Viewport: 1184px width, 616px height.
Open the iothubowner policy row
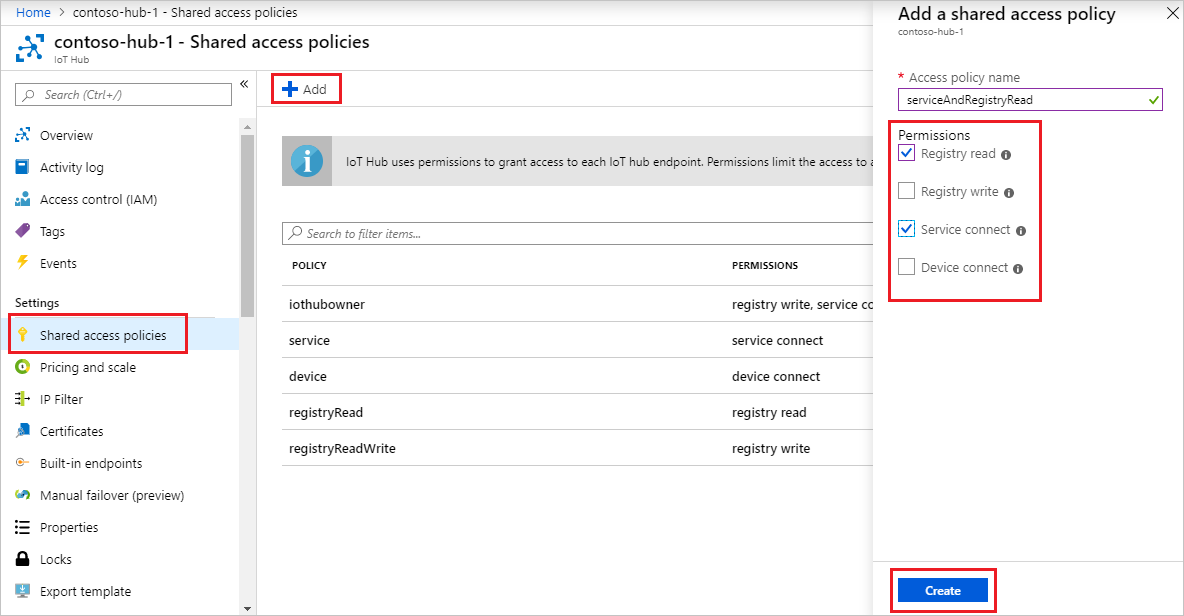(x=578, y=304)
